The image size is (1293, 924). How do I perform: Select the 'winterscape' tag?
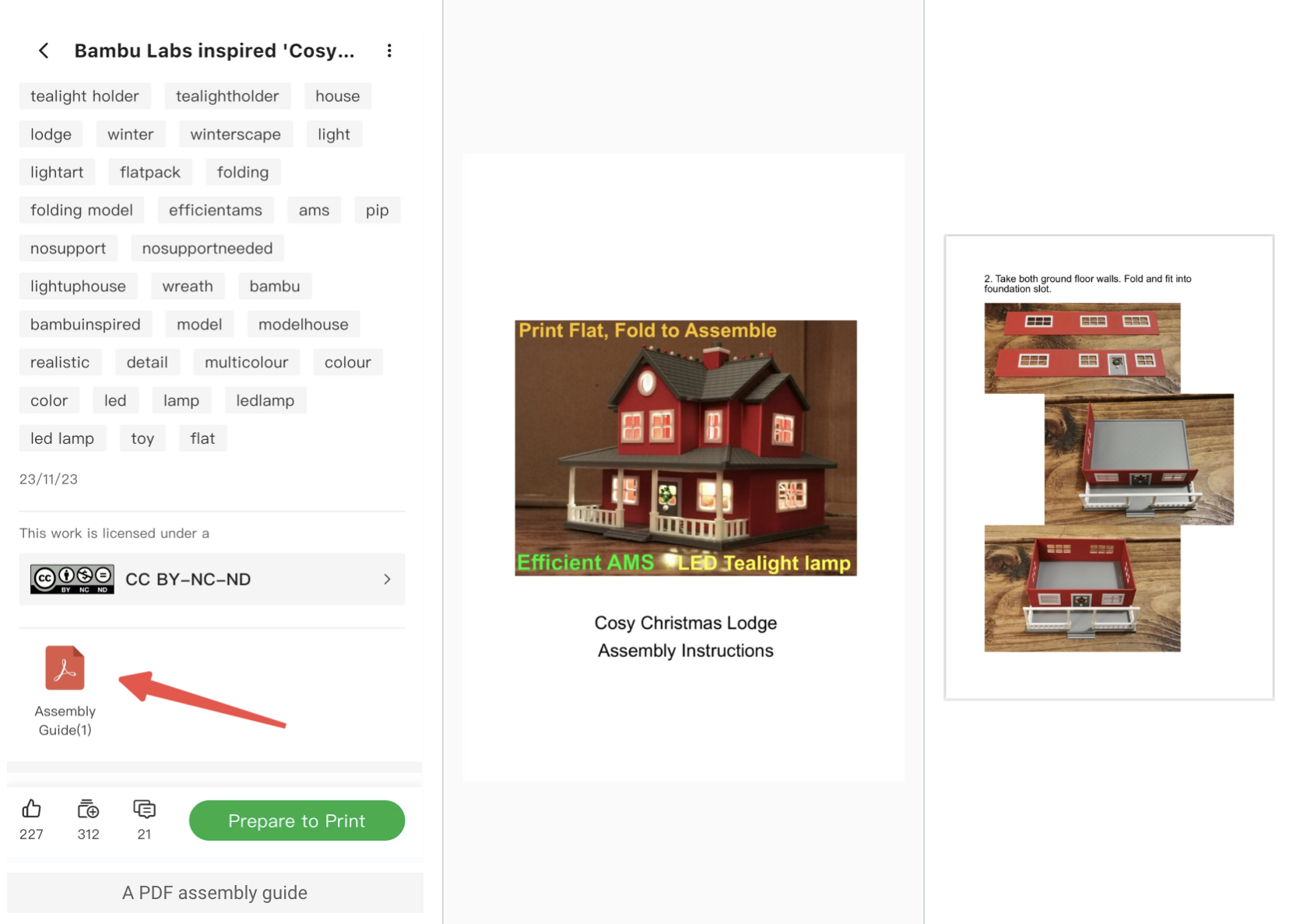coord(235,134)
